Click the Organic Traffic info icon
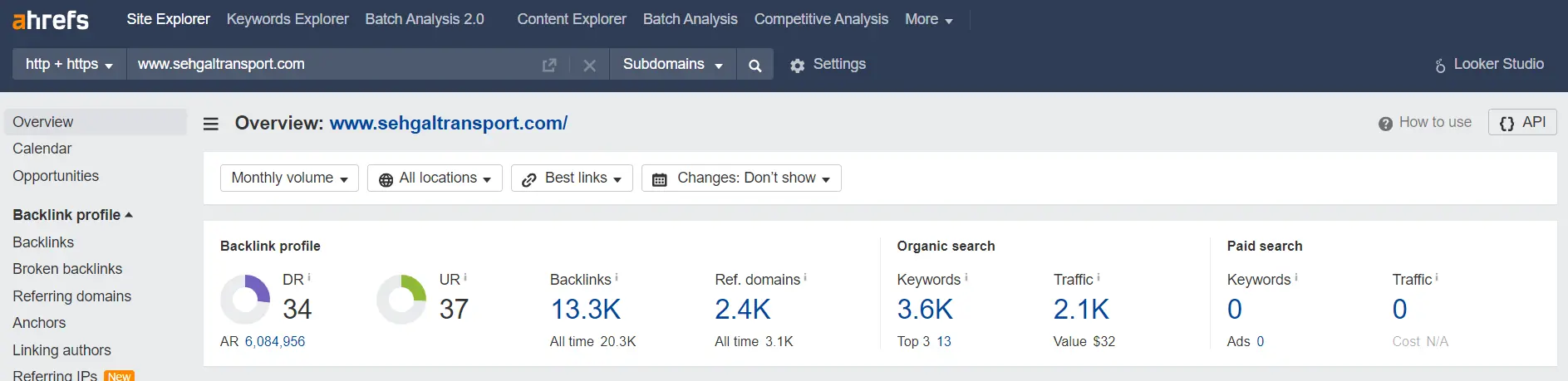The image size is (1568, 381). pos(1099,277)
